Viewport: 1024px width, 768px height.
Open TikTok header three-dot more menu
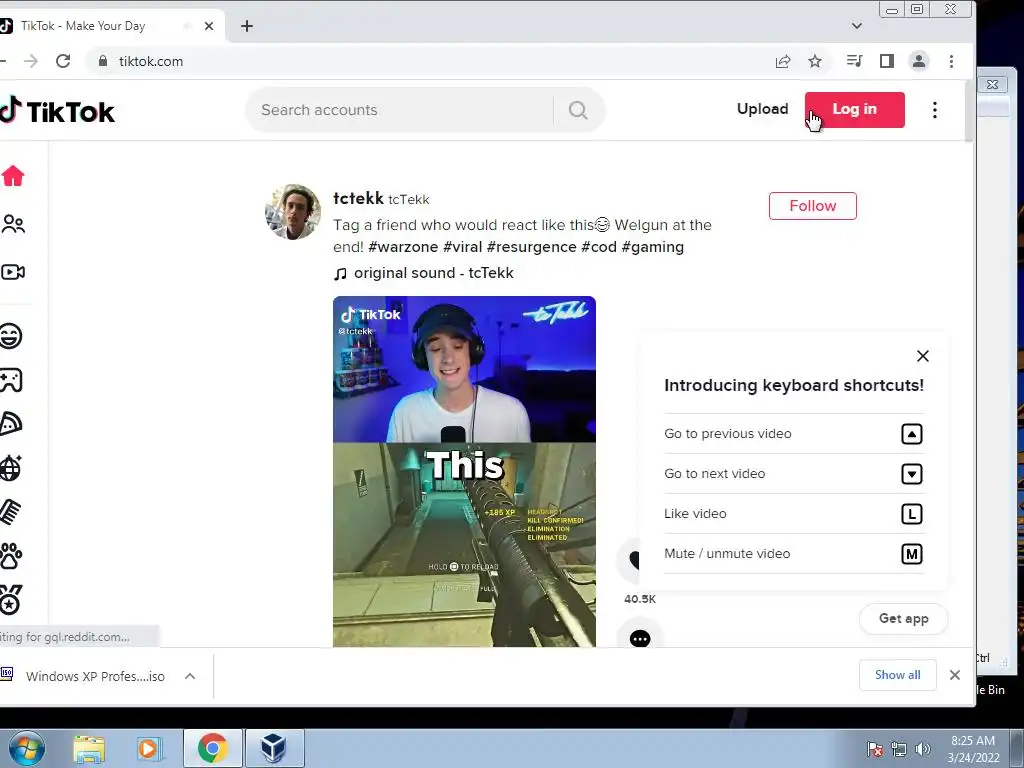pos(935,110)
